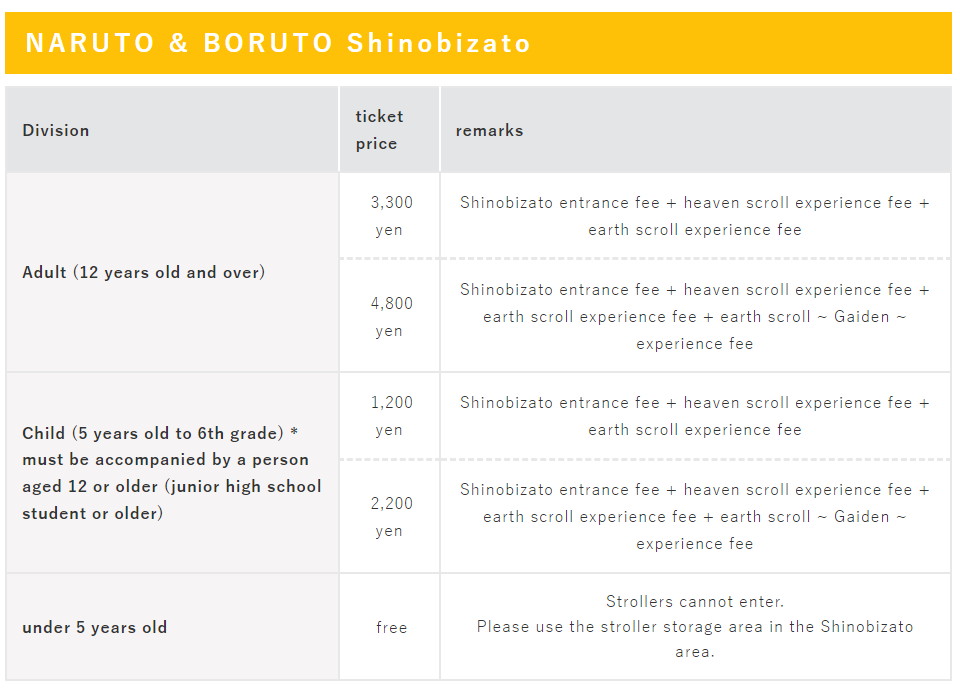Image resolution: width=960 pixels, height=690 pixels.
Task: Select the child Gaiden experience fee remarks
Action: (695, 516)
